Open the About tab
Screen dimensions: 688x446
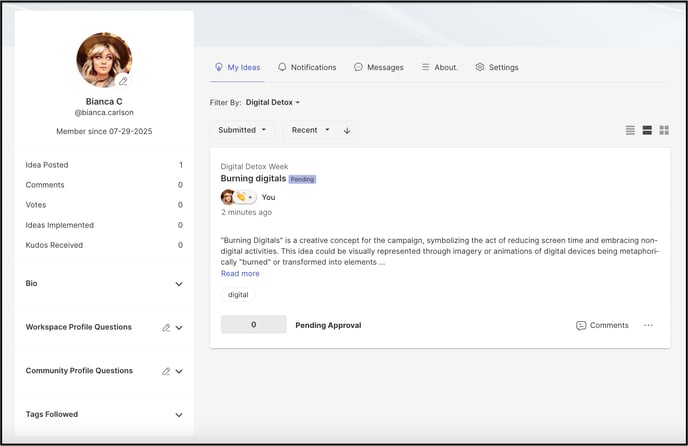pyautogui.click(x=440, y=67)
